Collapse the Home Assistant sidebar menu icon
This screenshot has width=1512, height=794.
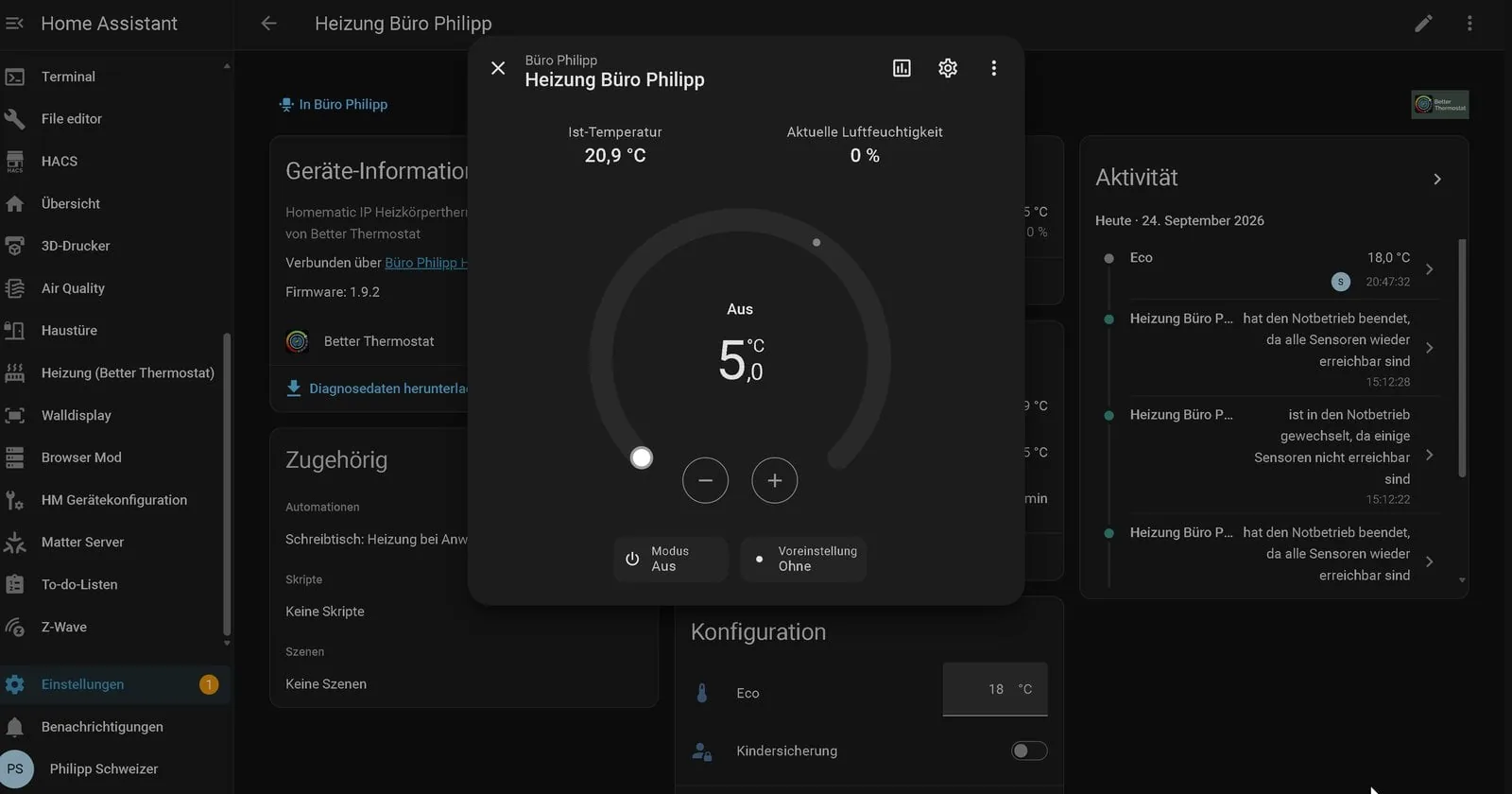click(x=15, y=23)
